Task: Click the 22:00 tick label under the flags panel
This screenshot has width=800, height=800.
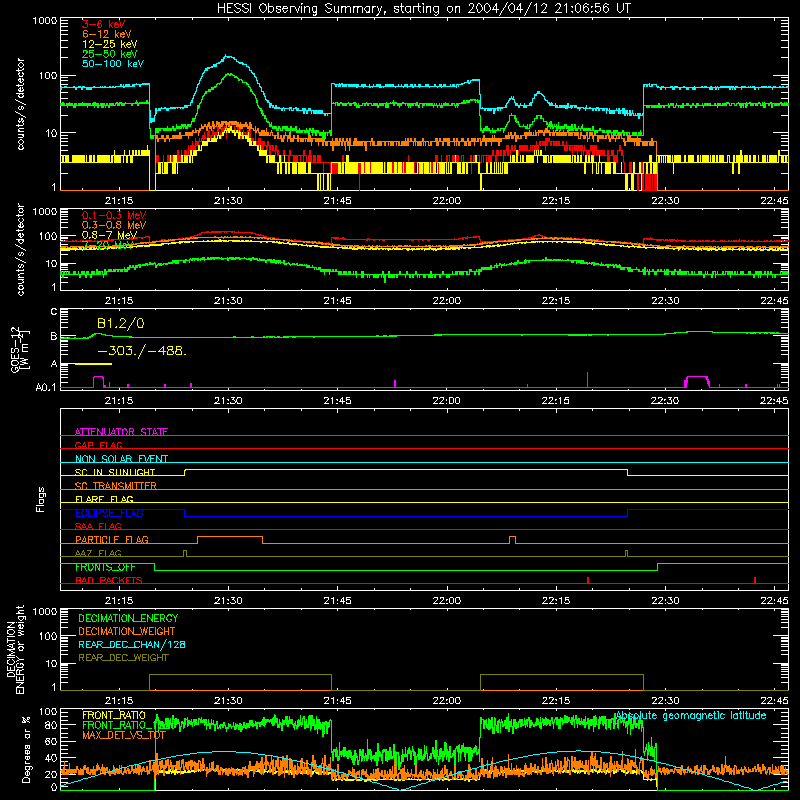Action: [x=446, y=601]
